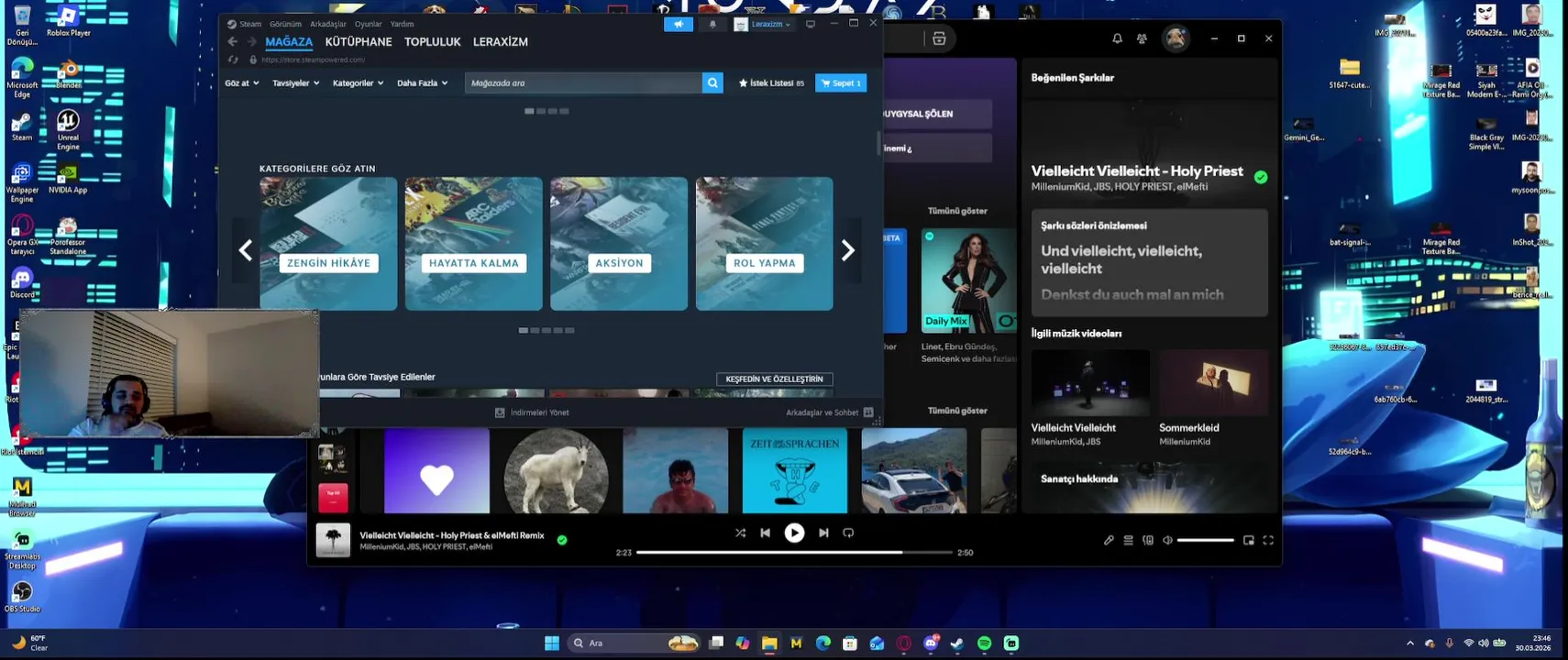Open the Sepet shopping cart

(x=841, y=83)
